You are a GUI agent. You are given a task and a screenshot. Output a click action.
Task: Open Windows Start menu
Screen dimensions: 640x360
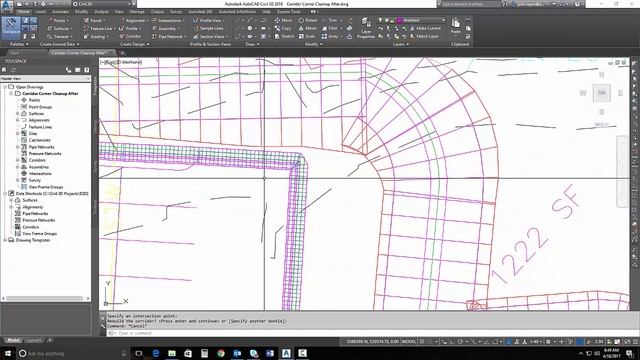(x=7, y=353)
